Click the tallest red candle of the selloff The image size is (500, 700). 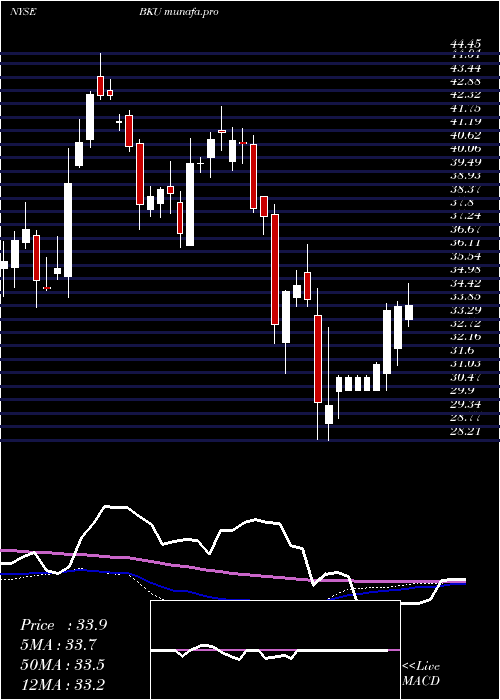[x=275, y=269]
